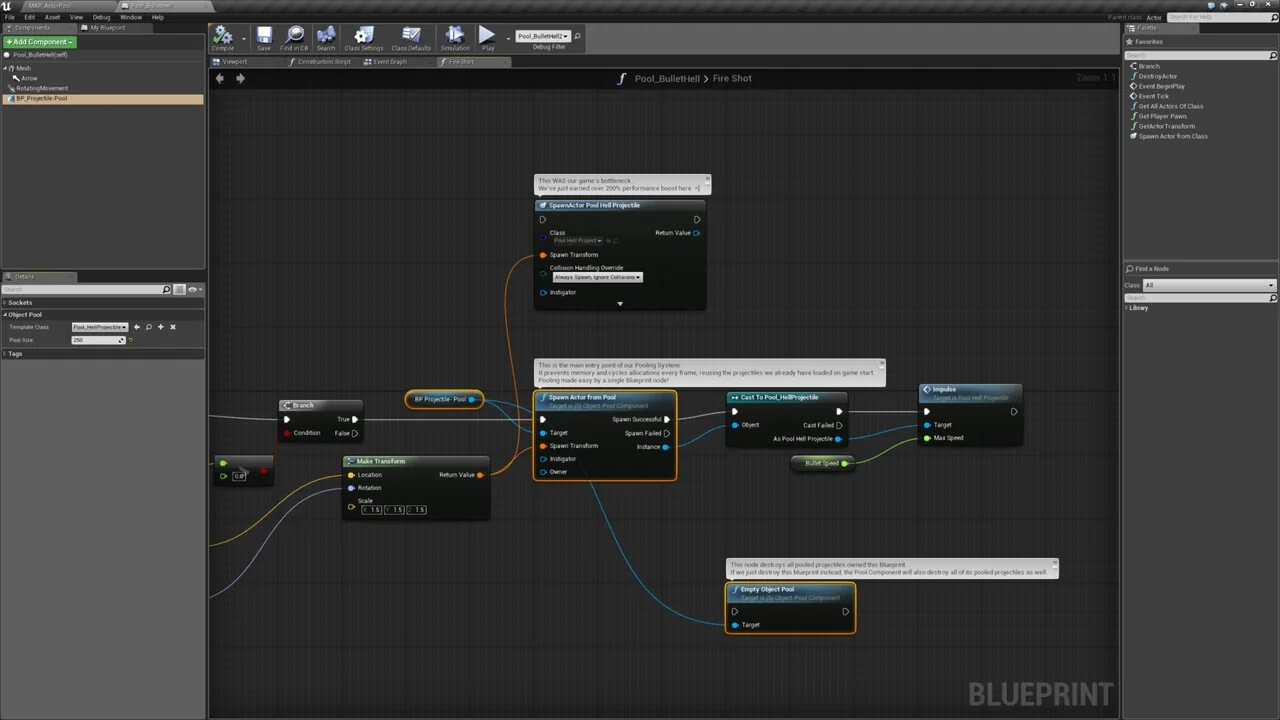The height and width of the screenshot is (720, 1280).
Task: Open Class Defaults from the toolbar
Action: 410,37
